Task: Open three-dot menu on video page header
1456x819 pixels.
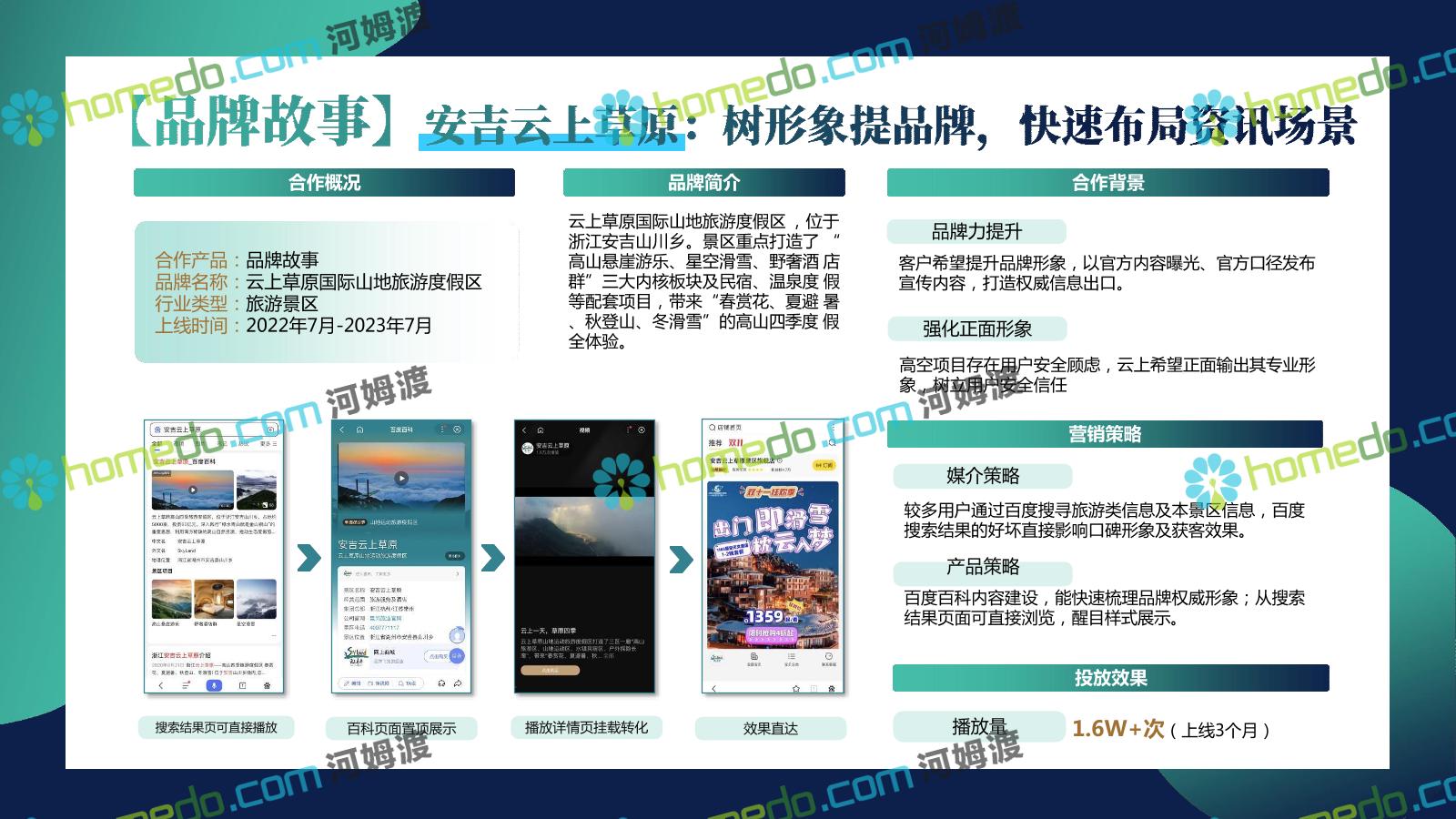Action: pos(628,430)
